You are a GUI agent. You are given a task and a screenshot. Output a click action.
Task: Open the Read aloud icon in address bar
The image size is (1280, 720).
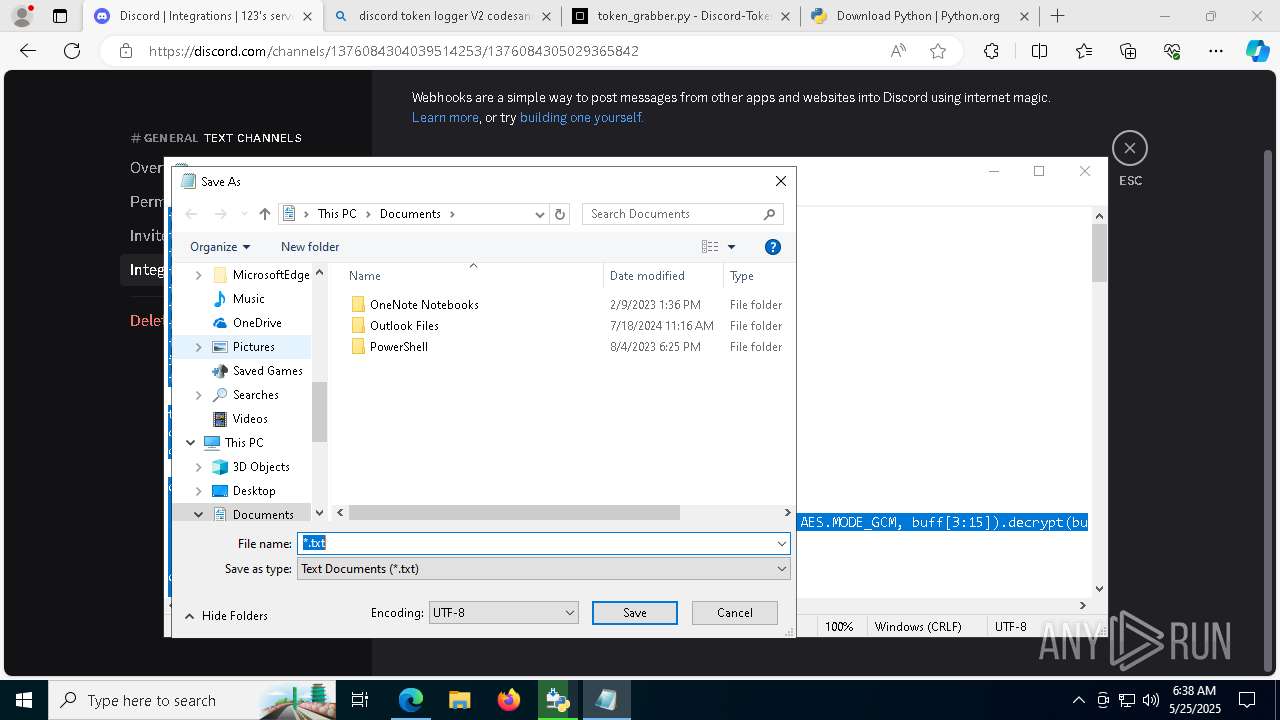tap(898, 51)
